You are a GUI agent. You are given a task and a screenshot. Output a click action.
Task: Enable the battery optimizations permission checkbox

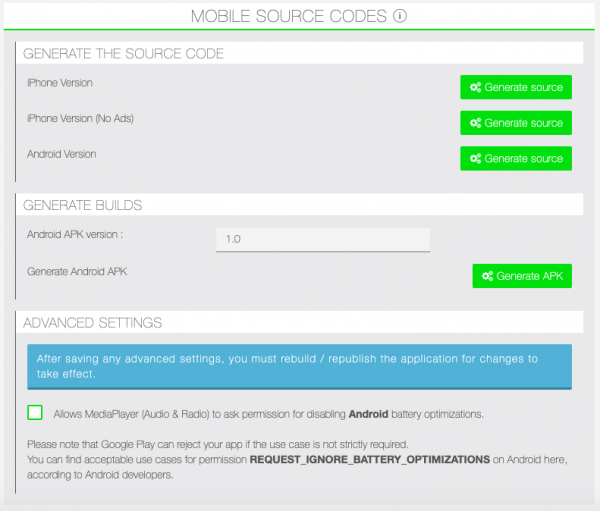click(35, 413)
